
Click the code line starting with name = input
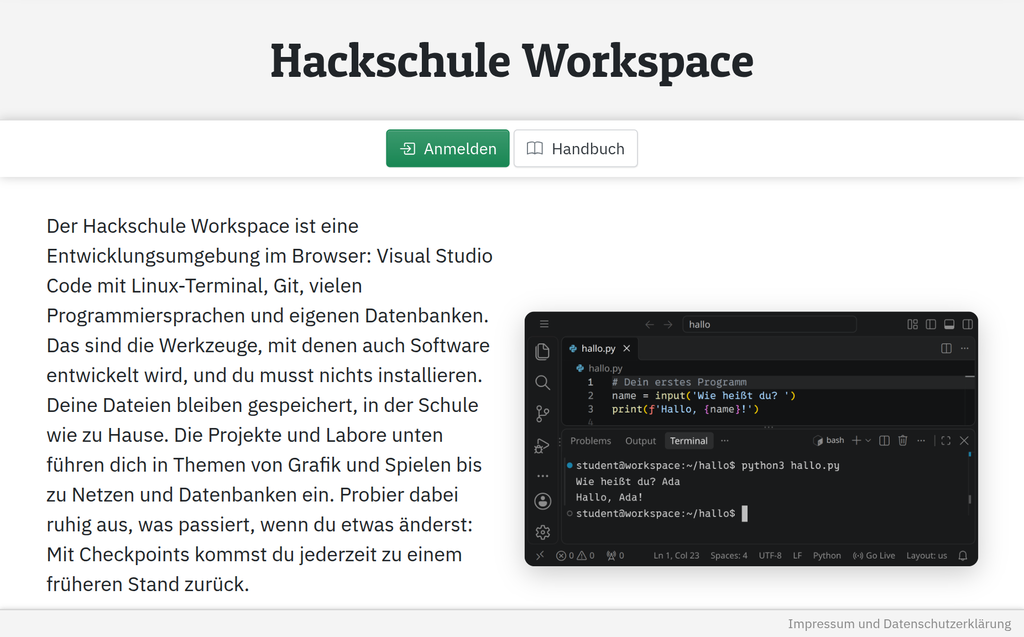[703, 395]
